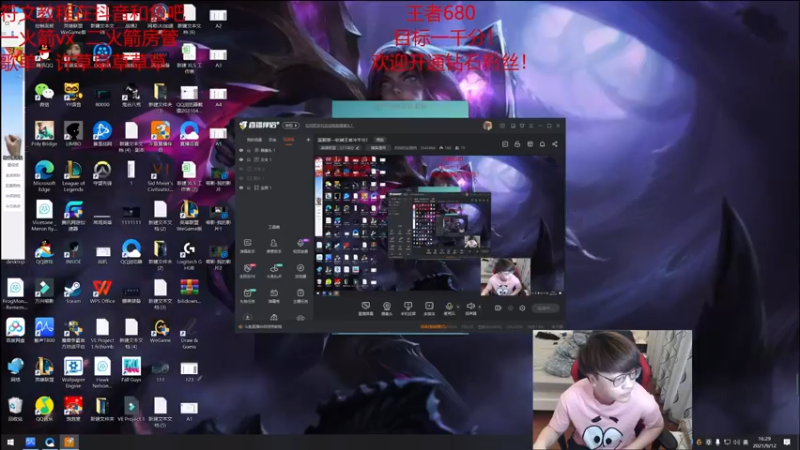This screenshot has width=800, height=450.
Task: Open the streamer avatar in the title bar
Action: coord(487,126)
